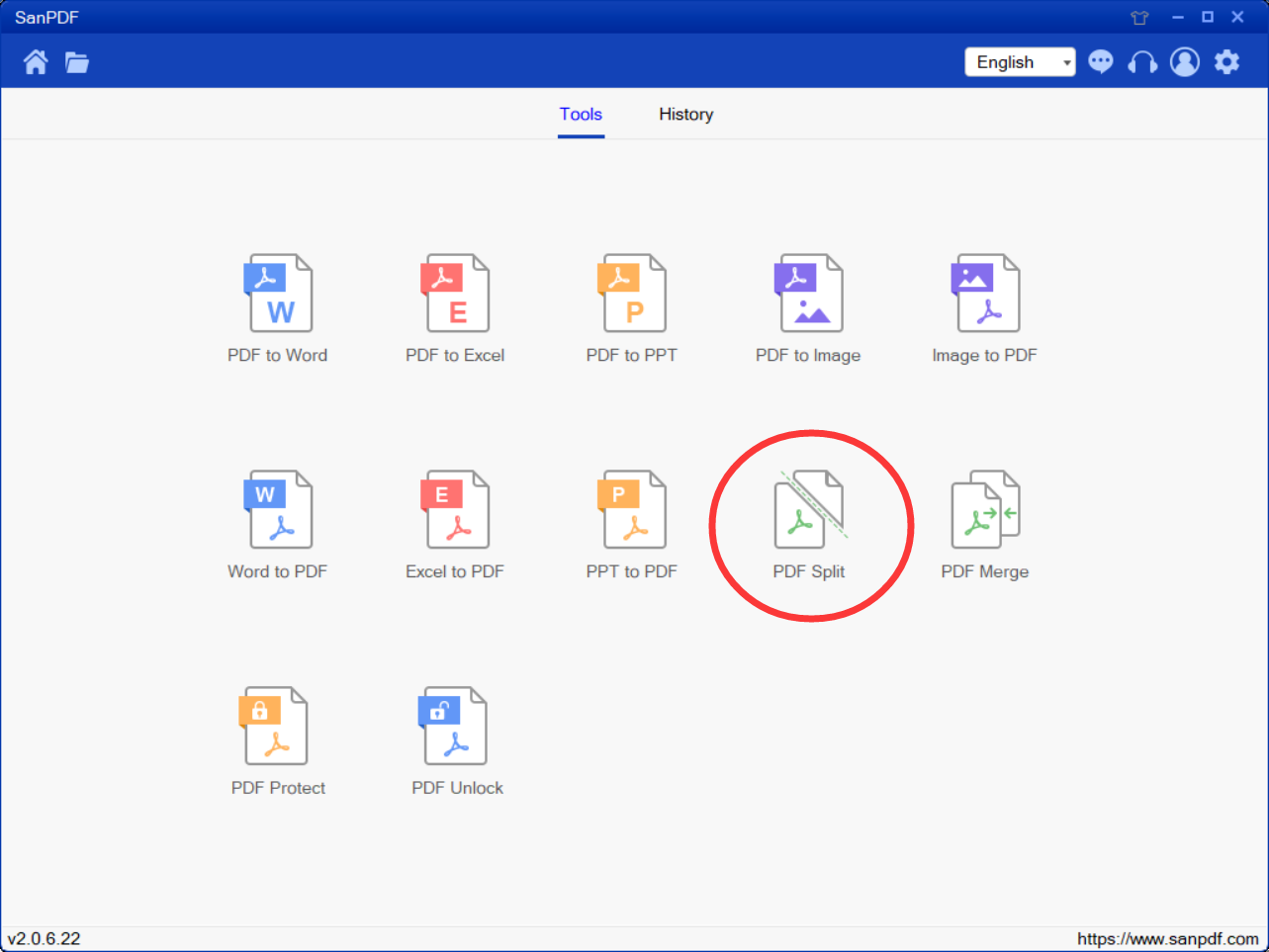Open the file browser folder icon
1269x952 pixels.
coord(77,61)
